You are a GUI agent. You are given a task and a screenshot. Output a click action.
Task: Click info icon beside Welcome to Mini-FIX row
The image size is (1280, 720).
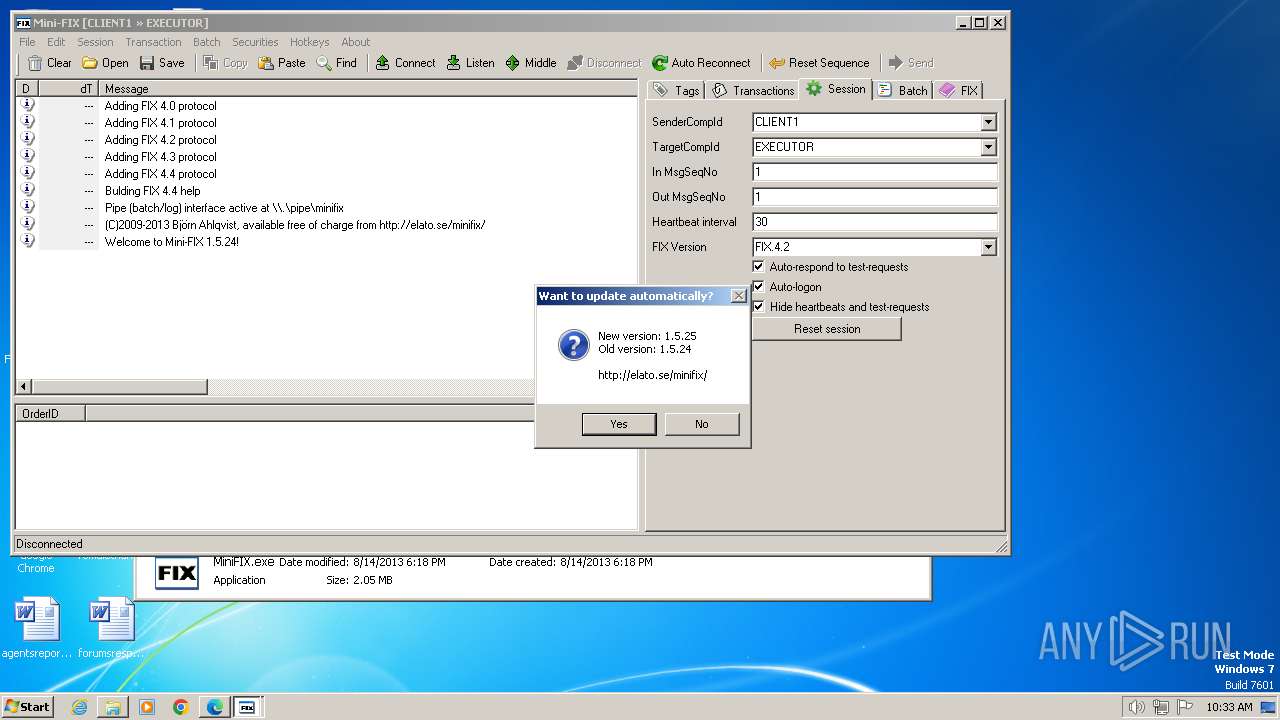click(27, 241)
